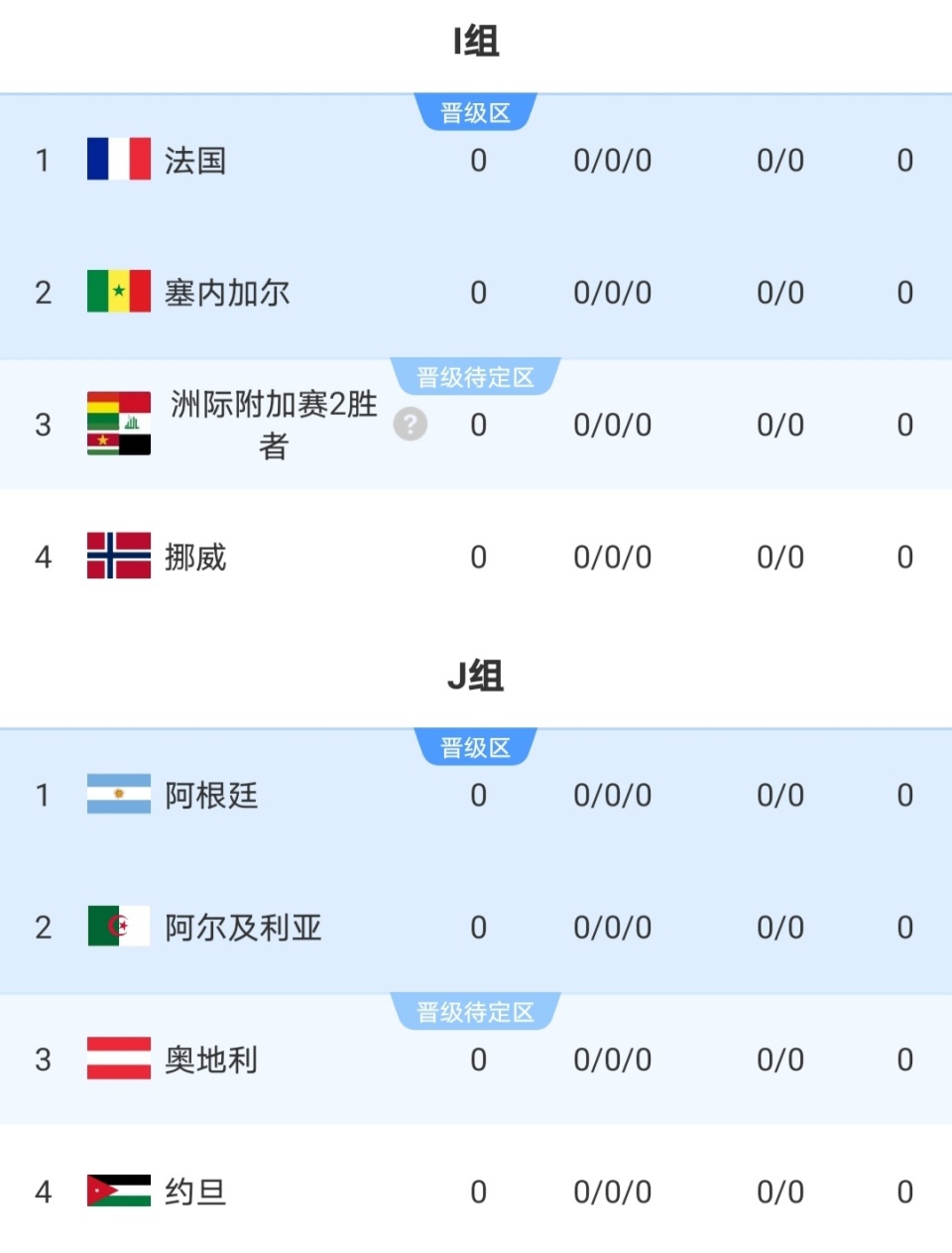Click the I组 group header
This screenshot has width=952, height=1253.
[476, 42]
